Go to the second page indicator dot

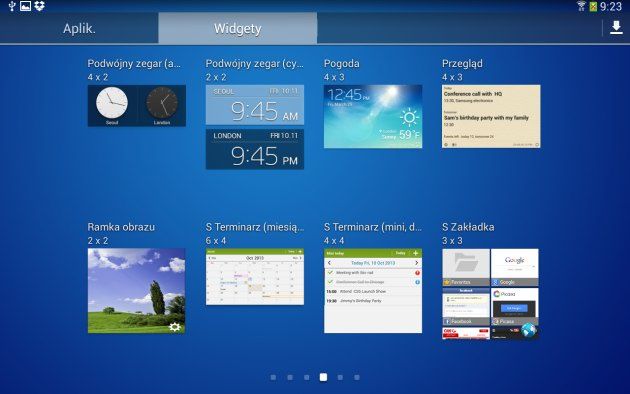[290, 377]
